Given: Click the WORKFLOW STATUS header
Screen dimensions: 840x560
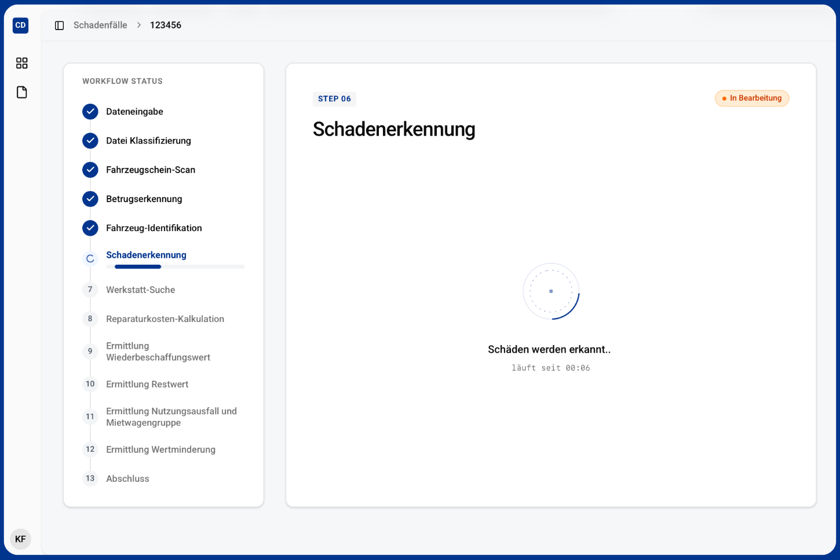Looking at the screenshot, I should click(122, 81).
